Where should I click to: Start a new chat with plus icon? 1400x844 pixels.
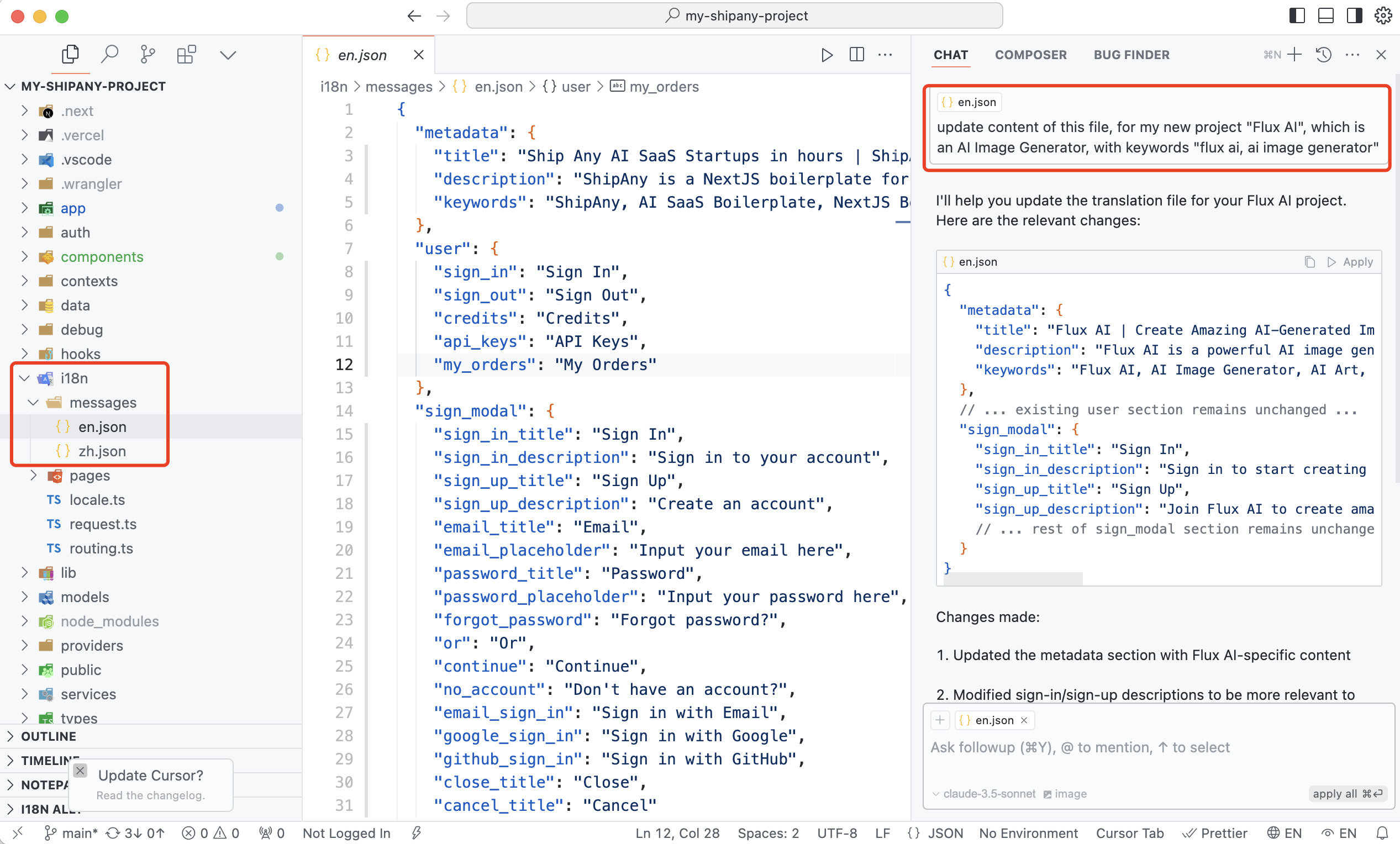coord(1295,55)
